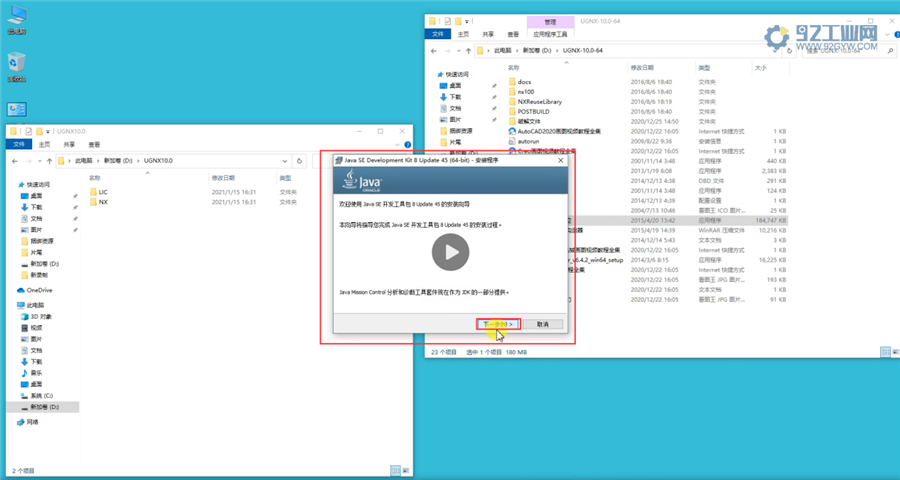This screenshot has width=900, height=480.
Task: Switch UGNX-10.0-64 to details view
Action: (x=885, y=352)
